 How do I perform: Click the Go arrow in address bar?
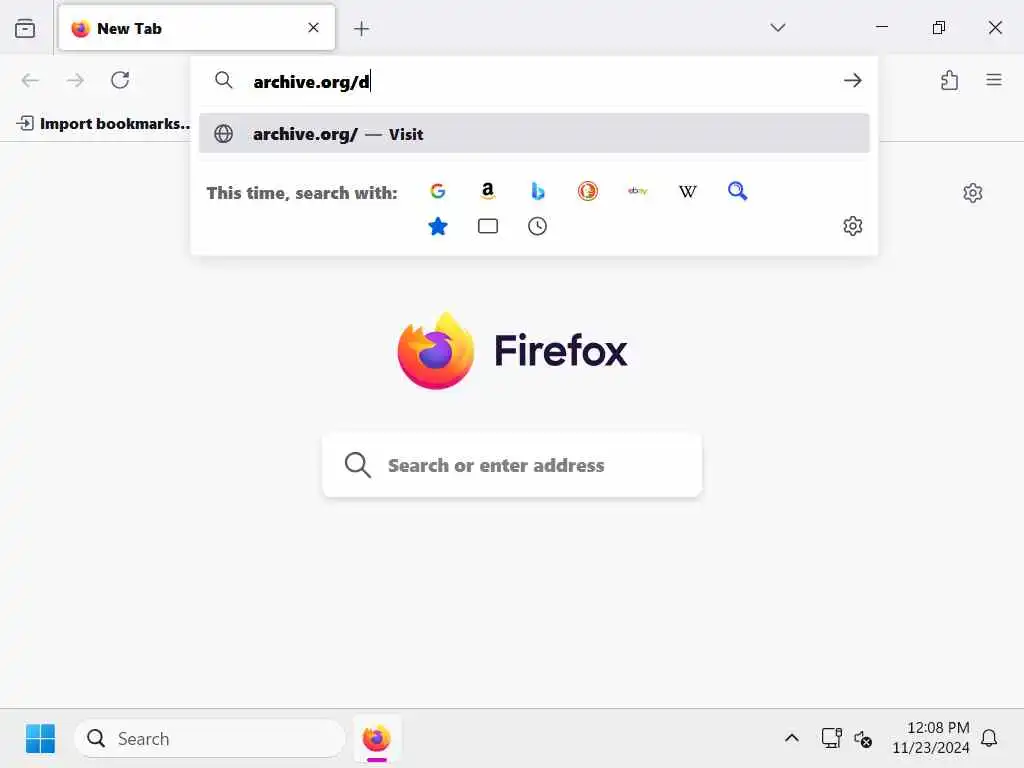[852, 80]
